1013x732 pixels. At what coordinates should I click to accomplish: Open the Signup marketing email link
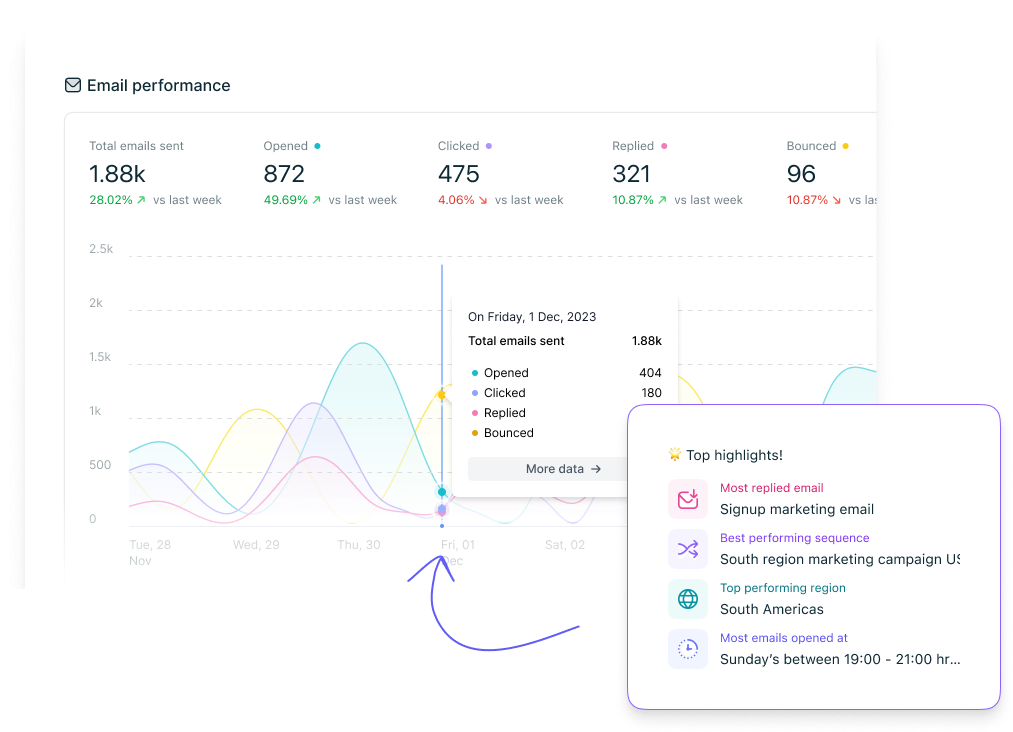[x=796, y=509]
